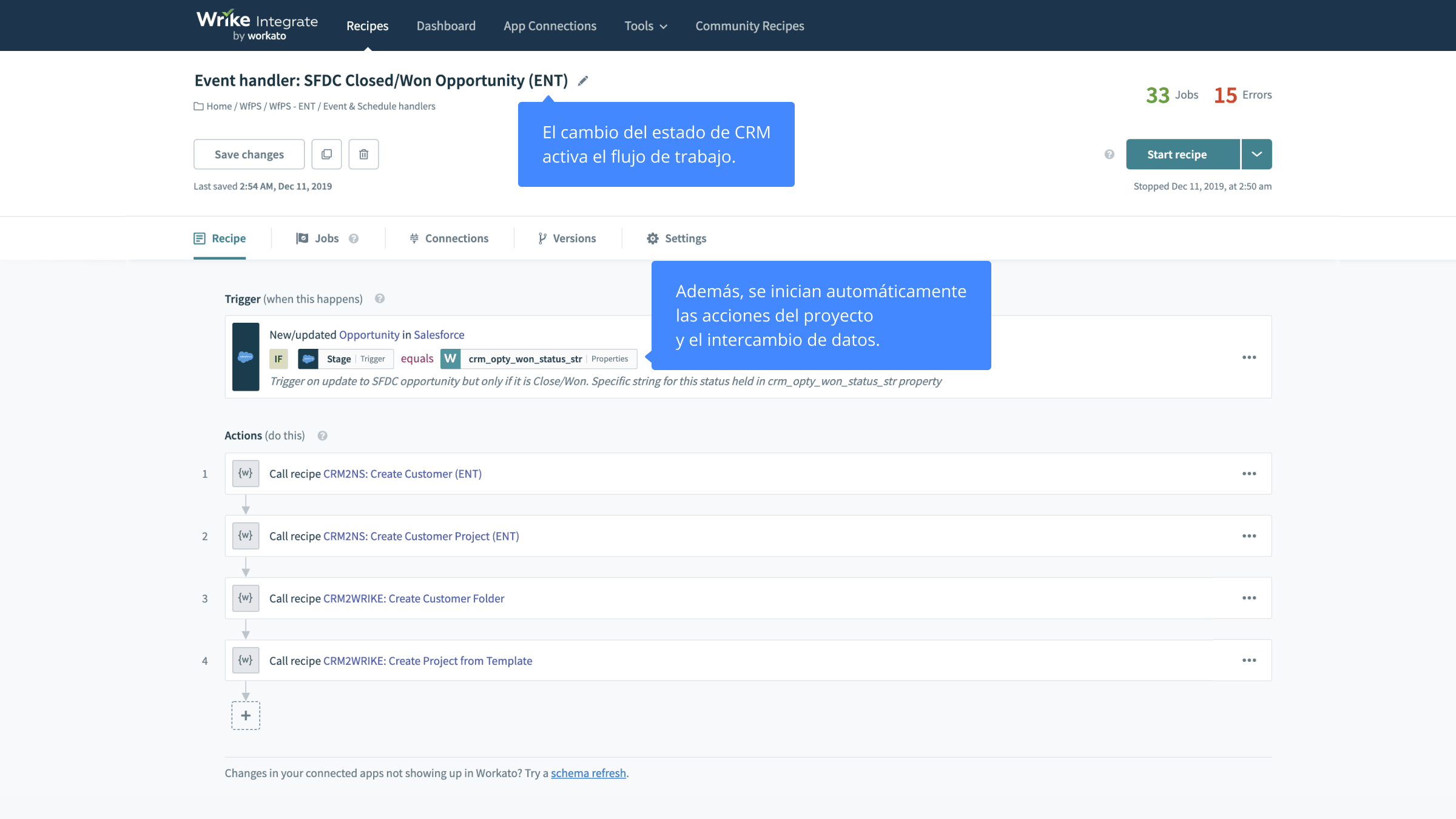Click help icon beside Actions heading

click(323, 436)
